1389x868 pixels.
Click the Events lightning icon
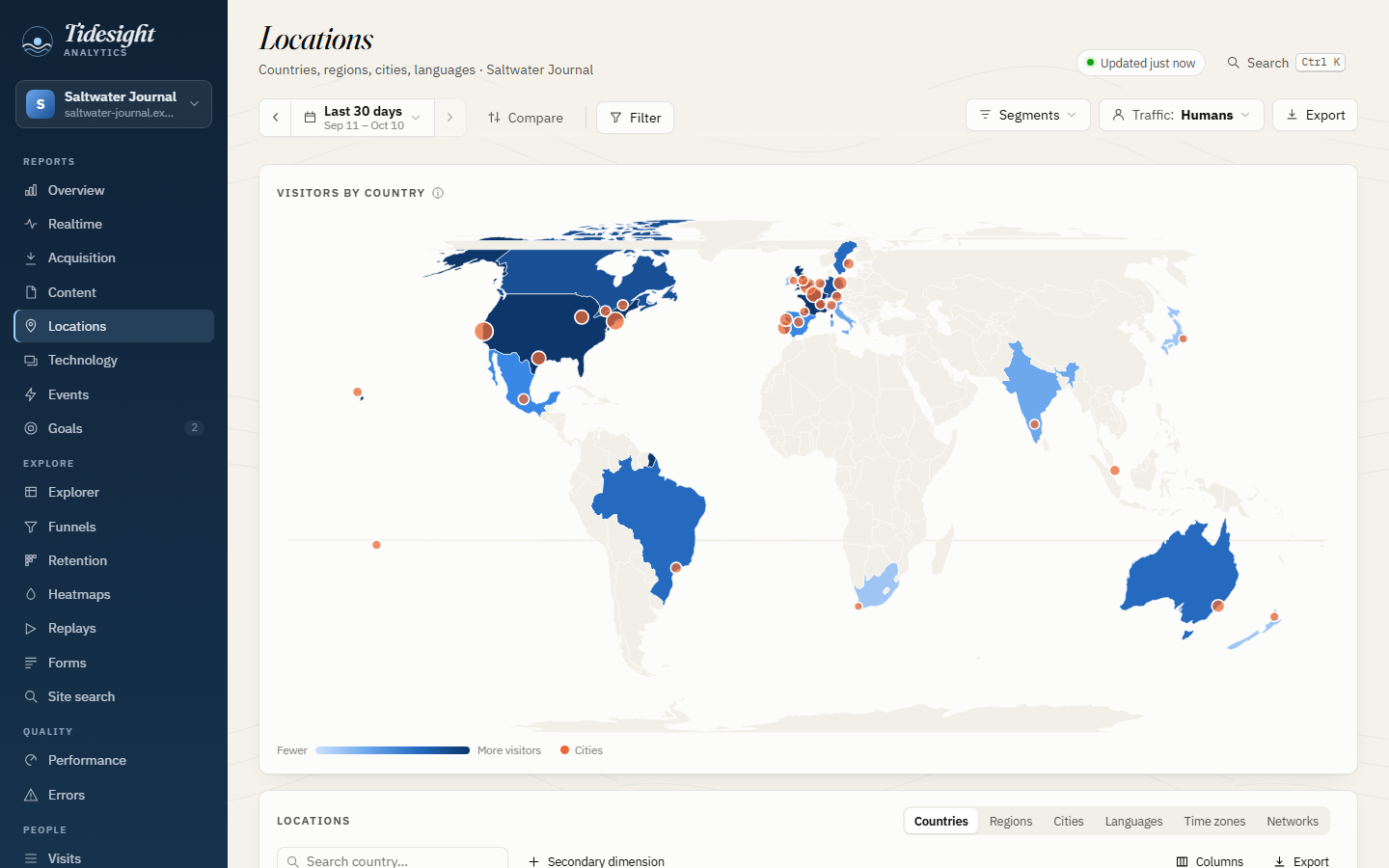(31, 394)
